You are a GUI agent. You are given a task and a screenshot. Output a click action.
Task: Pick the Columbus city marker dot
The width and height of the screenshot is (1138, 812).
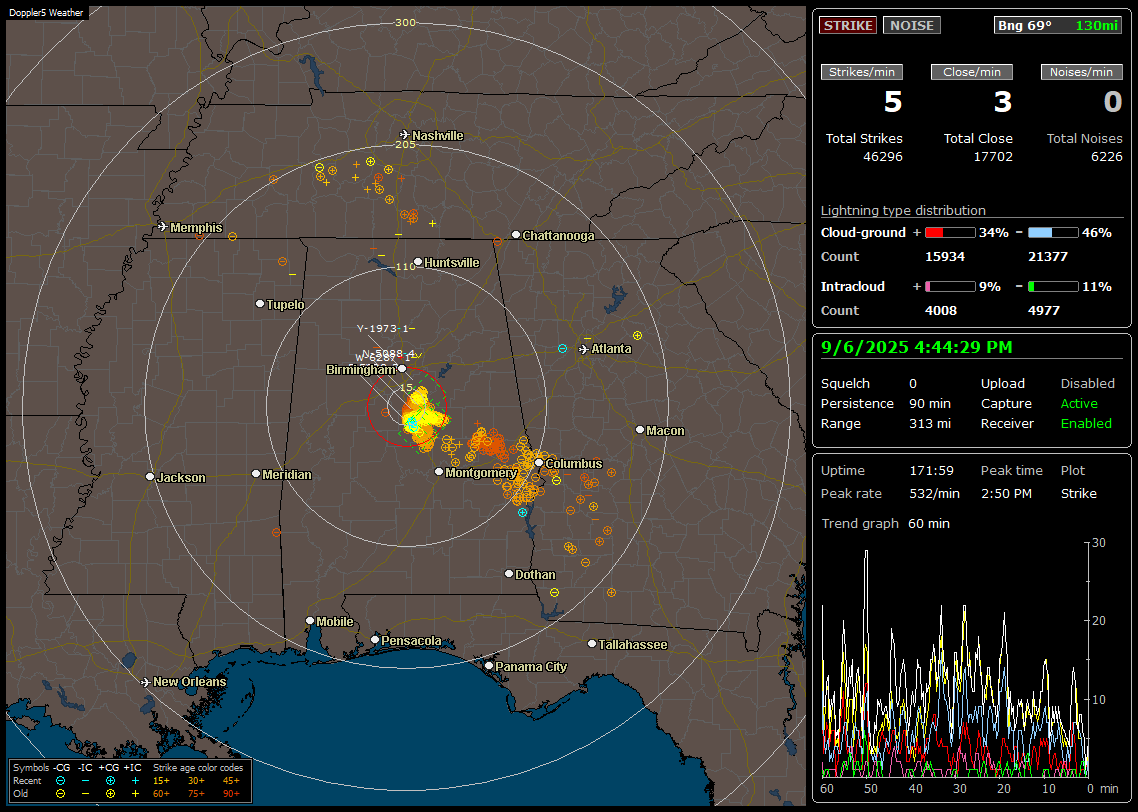(539, 462)
